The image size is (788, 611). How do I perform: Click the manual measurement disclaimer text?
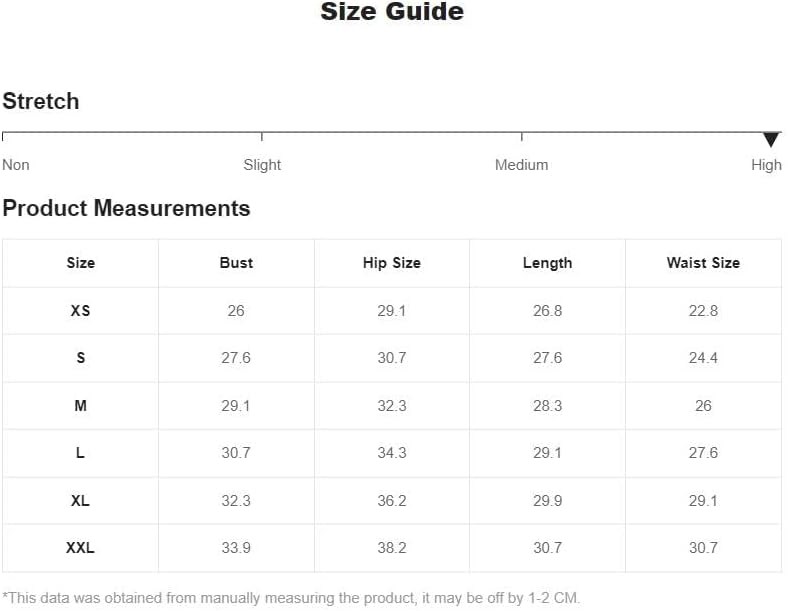(x=291, y=598)
